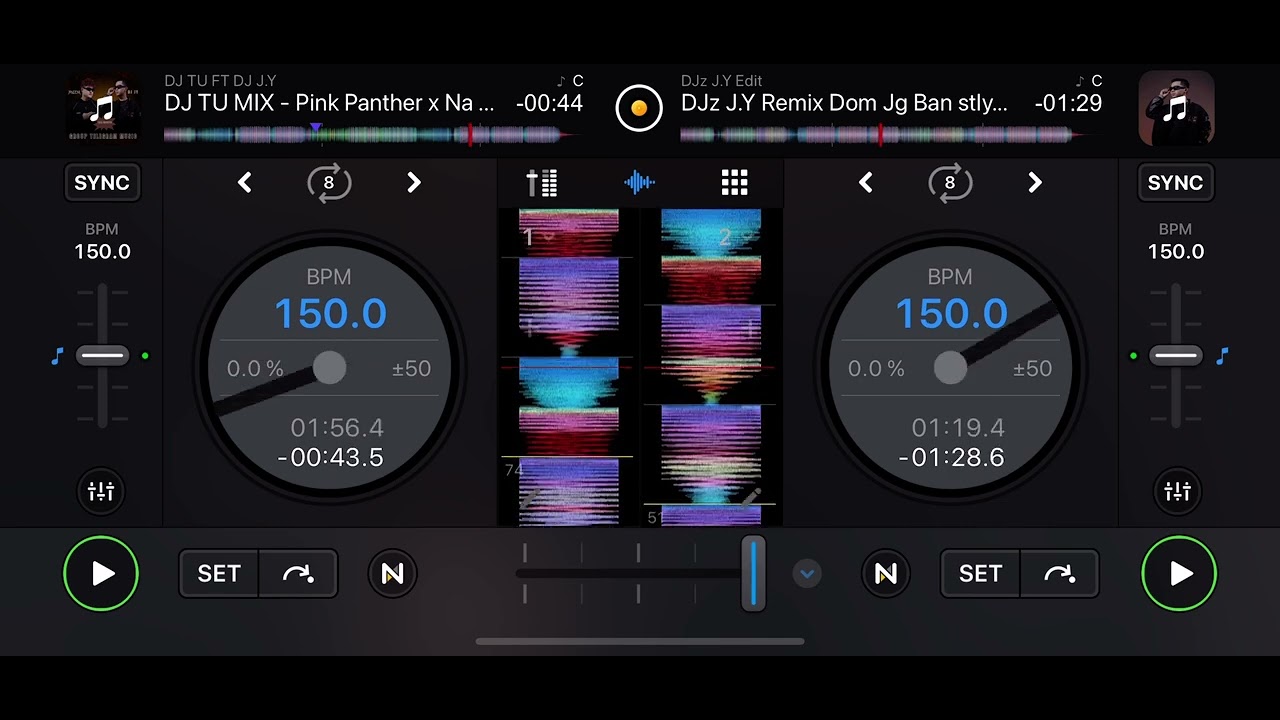Select right deck ±50 tempo range

coord(1033,369)
